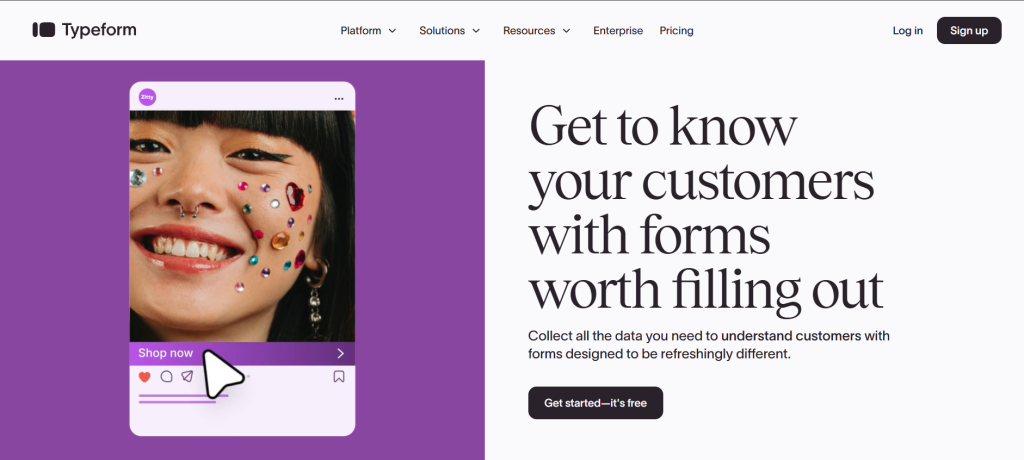Viewport: 1024px width, 460px height.
Task: Click the smiling face photo
Action: [x=242, y=225]
